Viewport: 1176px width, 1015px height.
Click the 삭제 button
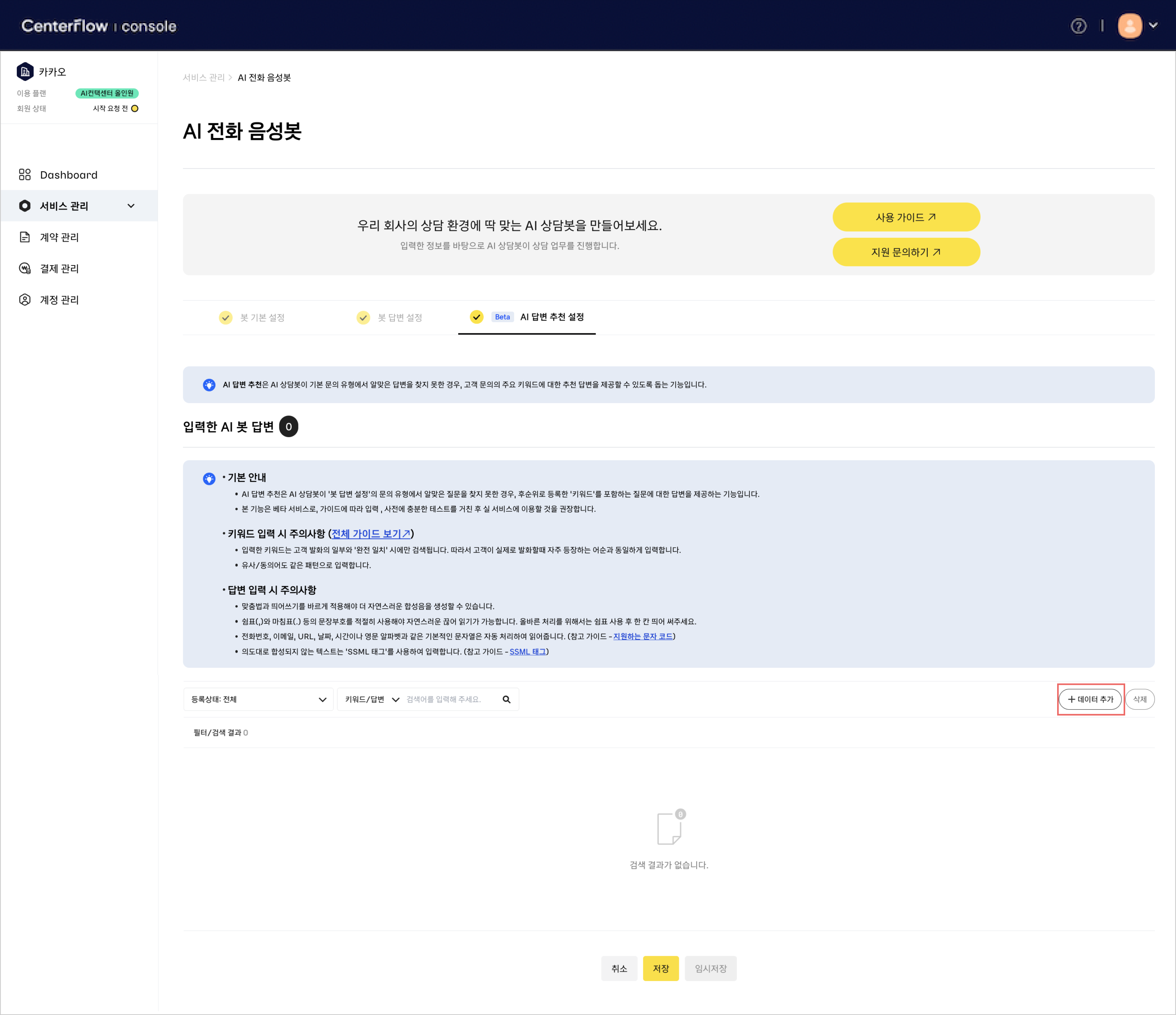pyautogui.click(x=1140, y=699)
